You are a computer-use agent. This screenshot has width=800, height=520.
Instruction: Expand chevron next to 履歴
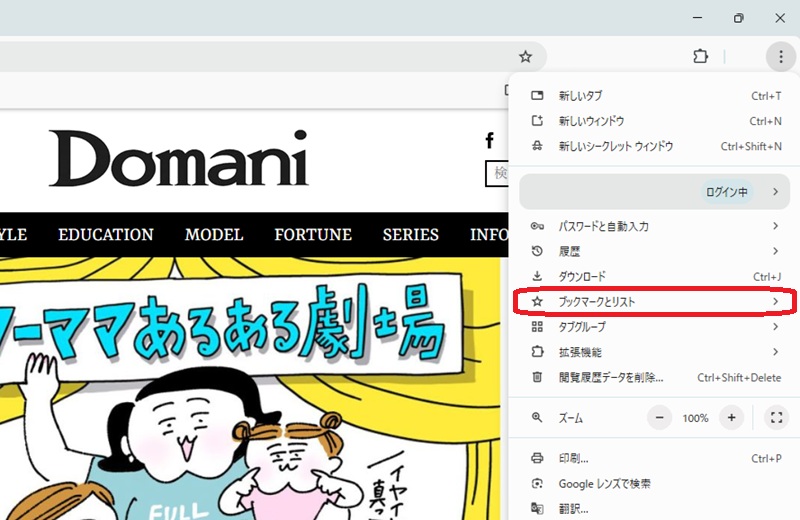coord(776,251)
